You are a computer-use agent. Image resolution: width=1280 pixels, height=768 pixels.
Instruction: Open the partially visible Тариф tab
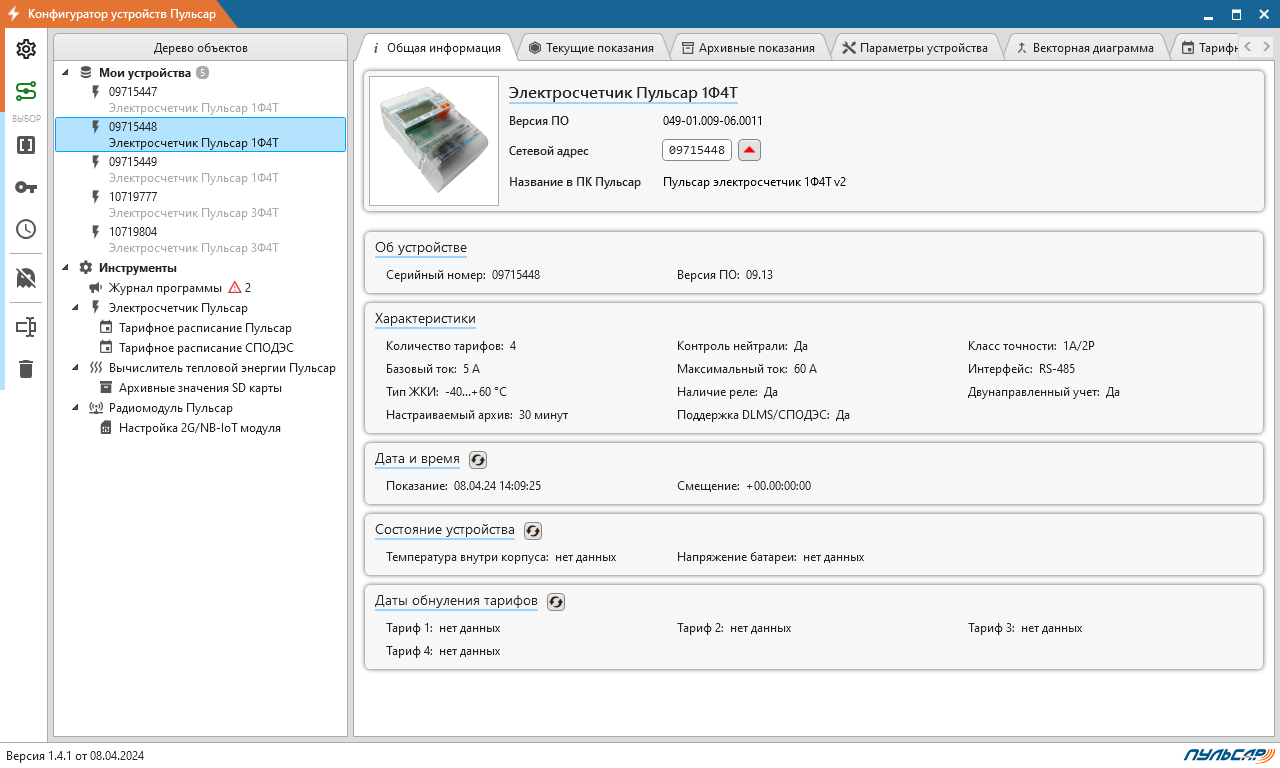[1207, 47]
